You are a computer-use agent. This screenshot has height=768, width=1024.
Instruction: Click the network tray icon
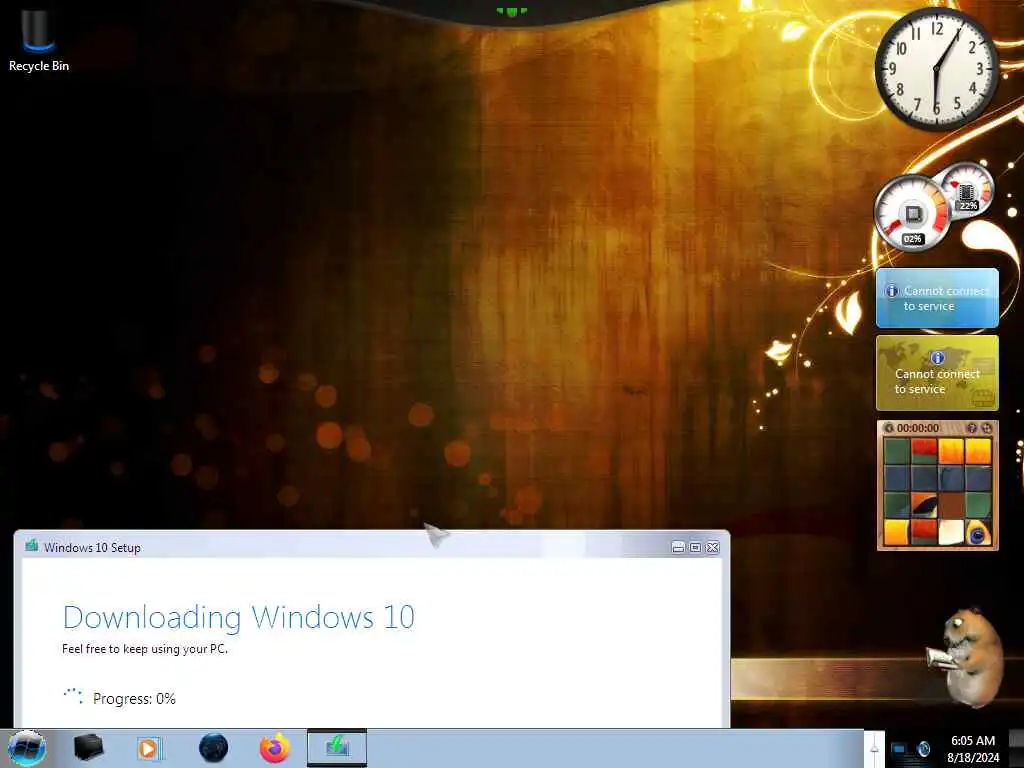899,749
